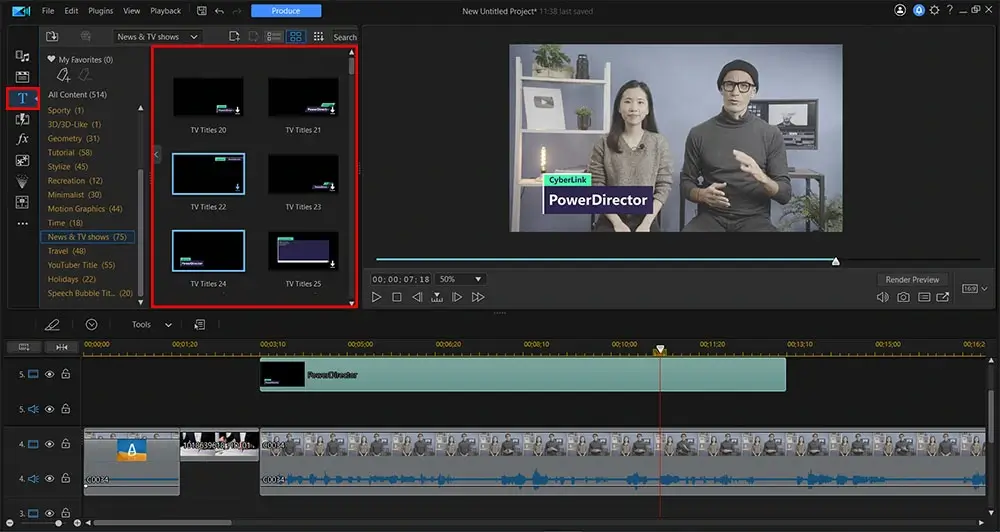Open the Plugins menu

tap(100, 11)
